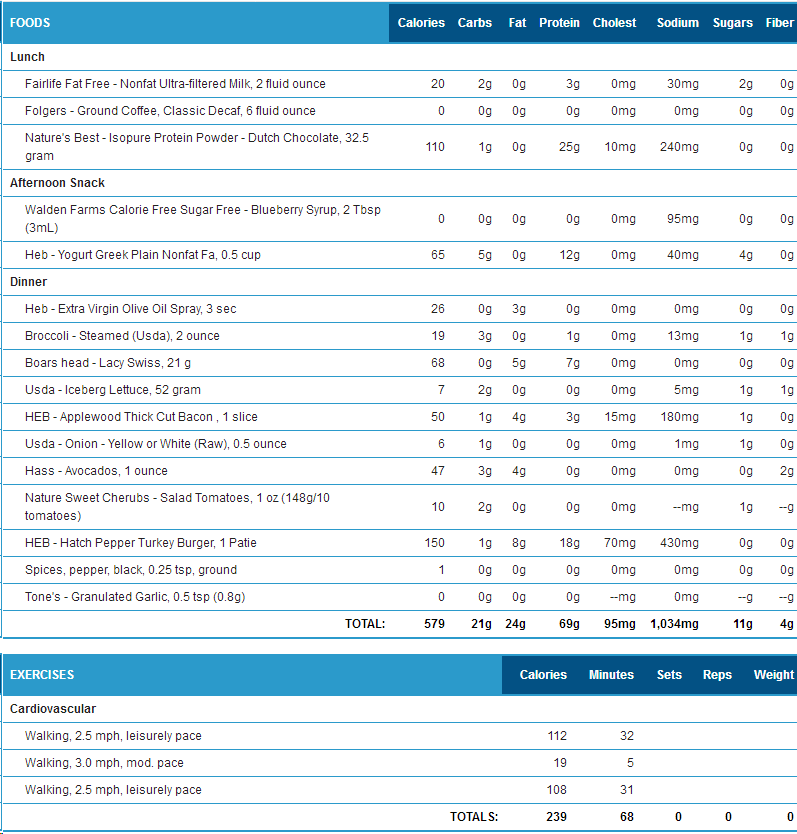Click the Weight column header
797x834 pixels.
pyautogui.click(x=774, y=675)
